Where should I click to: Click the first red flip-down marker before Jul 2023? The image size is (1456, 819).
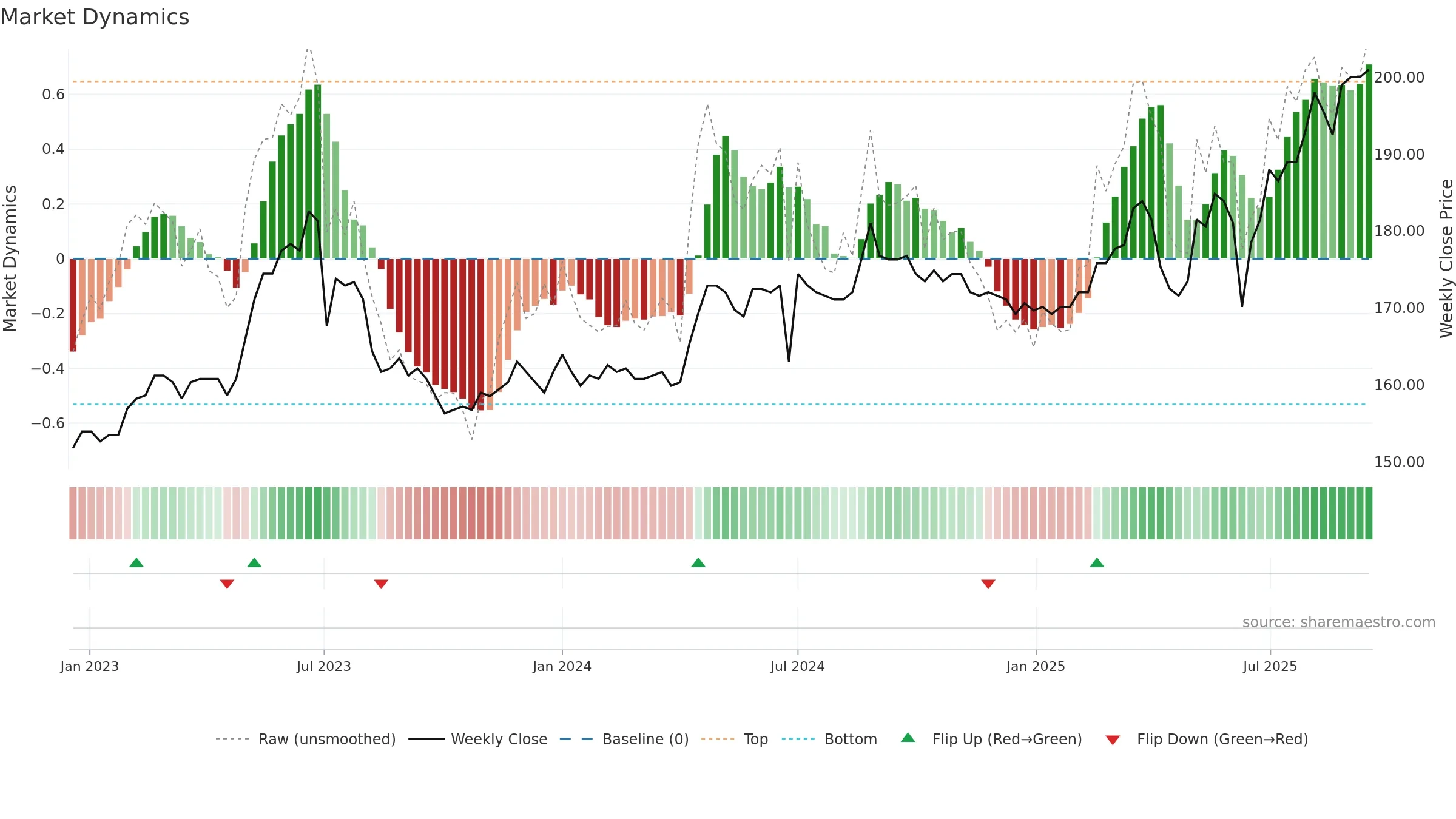(227, 584)
